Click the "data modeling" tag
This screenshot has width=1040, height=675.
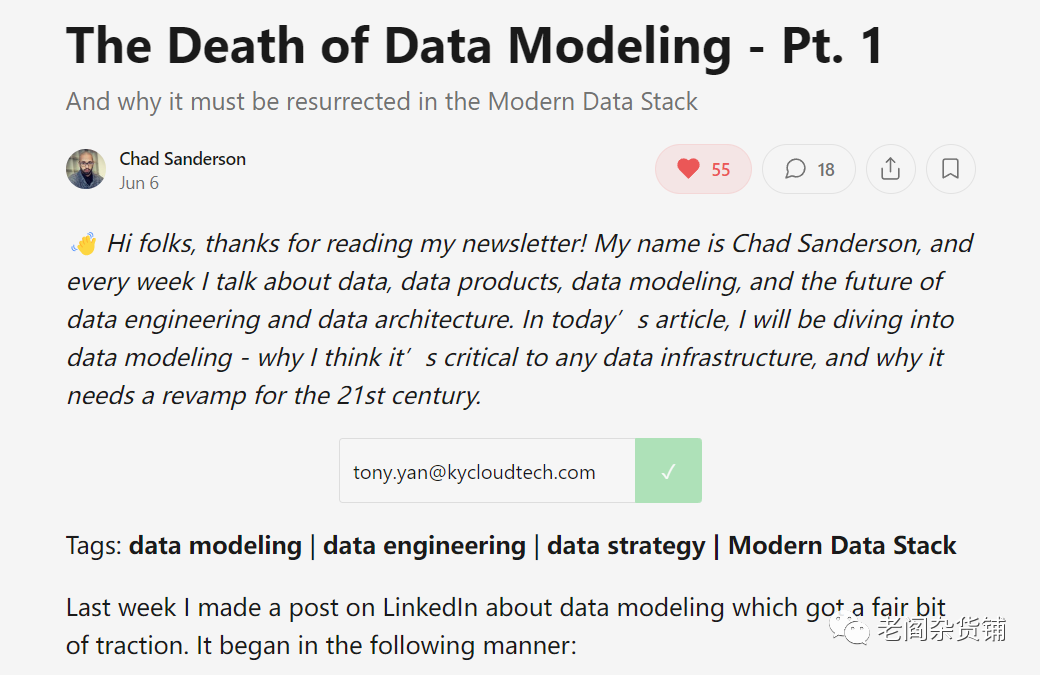(x=215, y=546)
